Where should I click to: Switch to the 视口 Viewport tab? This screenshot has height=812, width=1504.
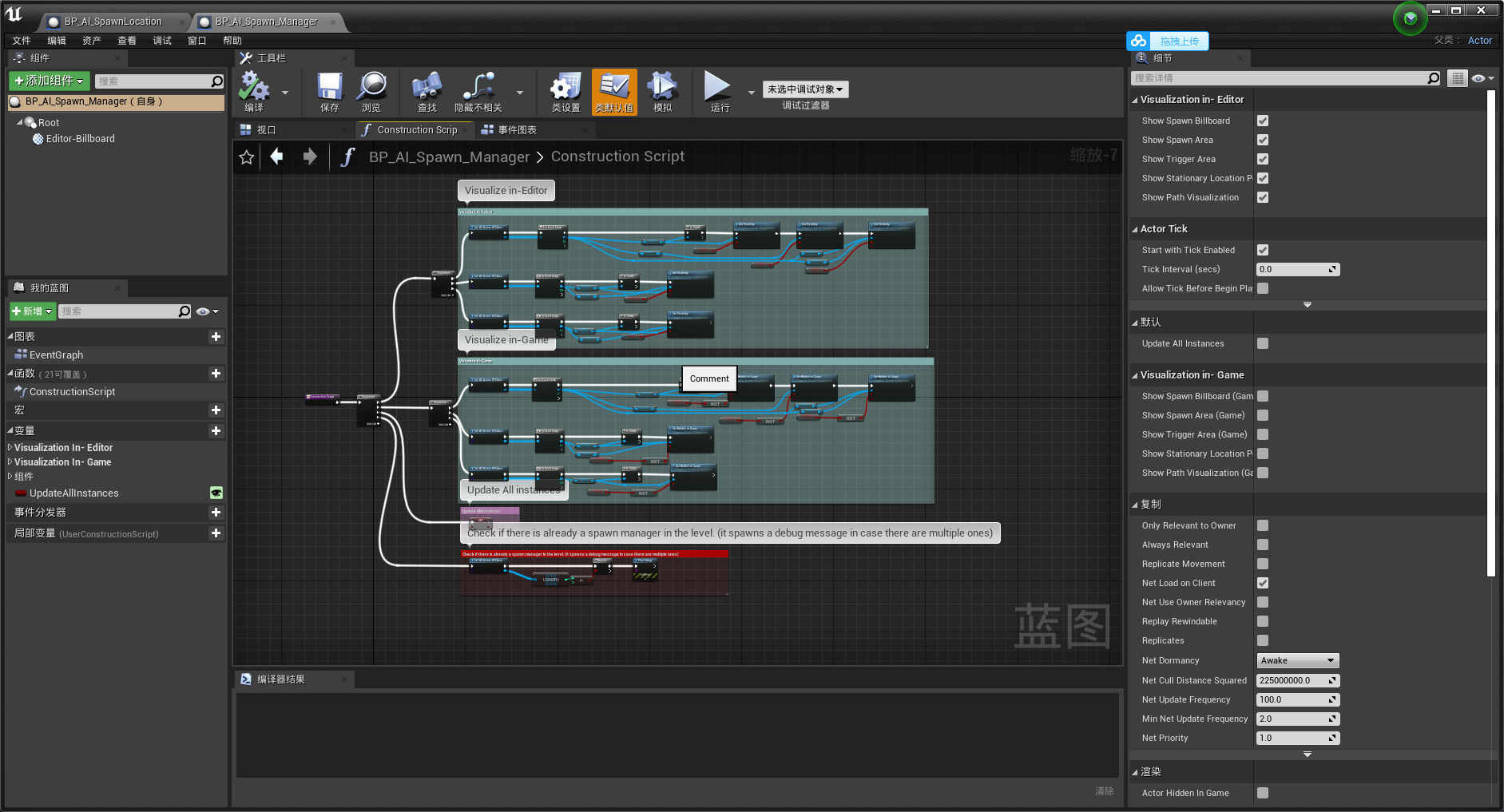pyautogui.click(x=266, y=130)
